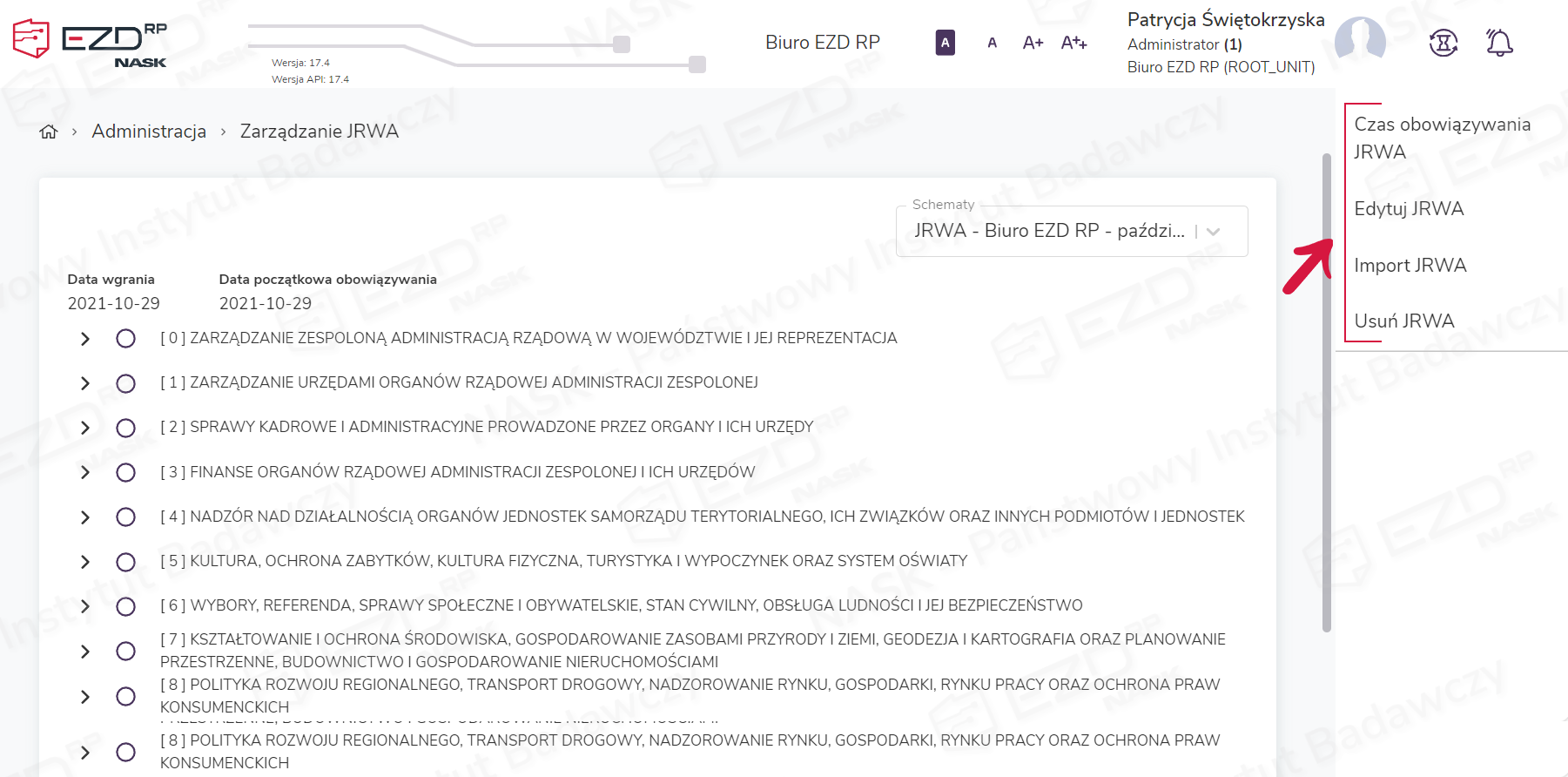This screenshot has height=777, width=1568.
Task: Select radio button for [5] KULTURA
Action: [126, 562]
